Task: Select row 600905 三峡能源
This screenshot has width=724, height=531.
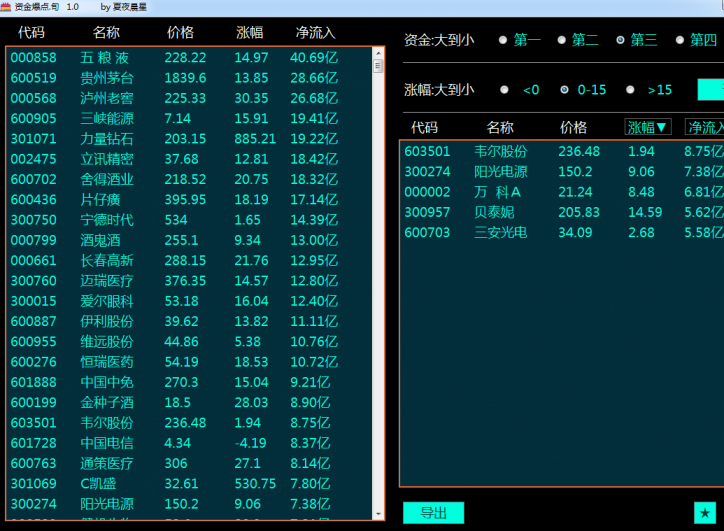Action: coord(189,119)
